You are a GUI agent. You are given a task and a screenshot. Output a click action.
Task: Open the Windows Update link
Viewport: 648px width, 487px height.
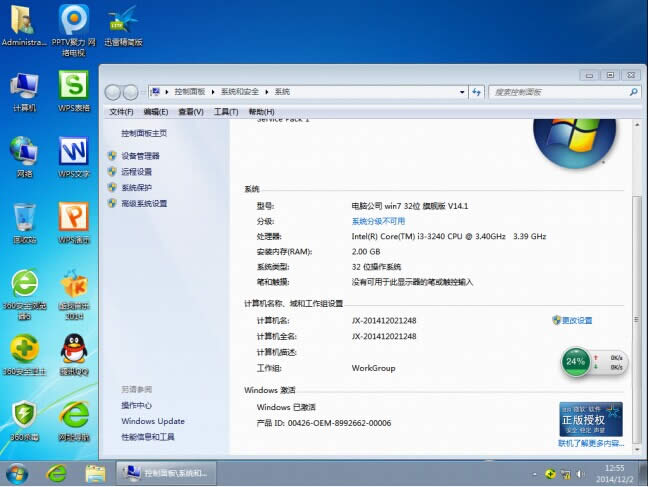point(153,421)
